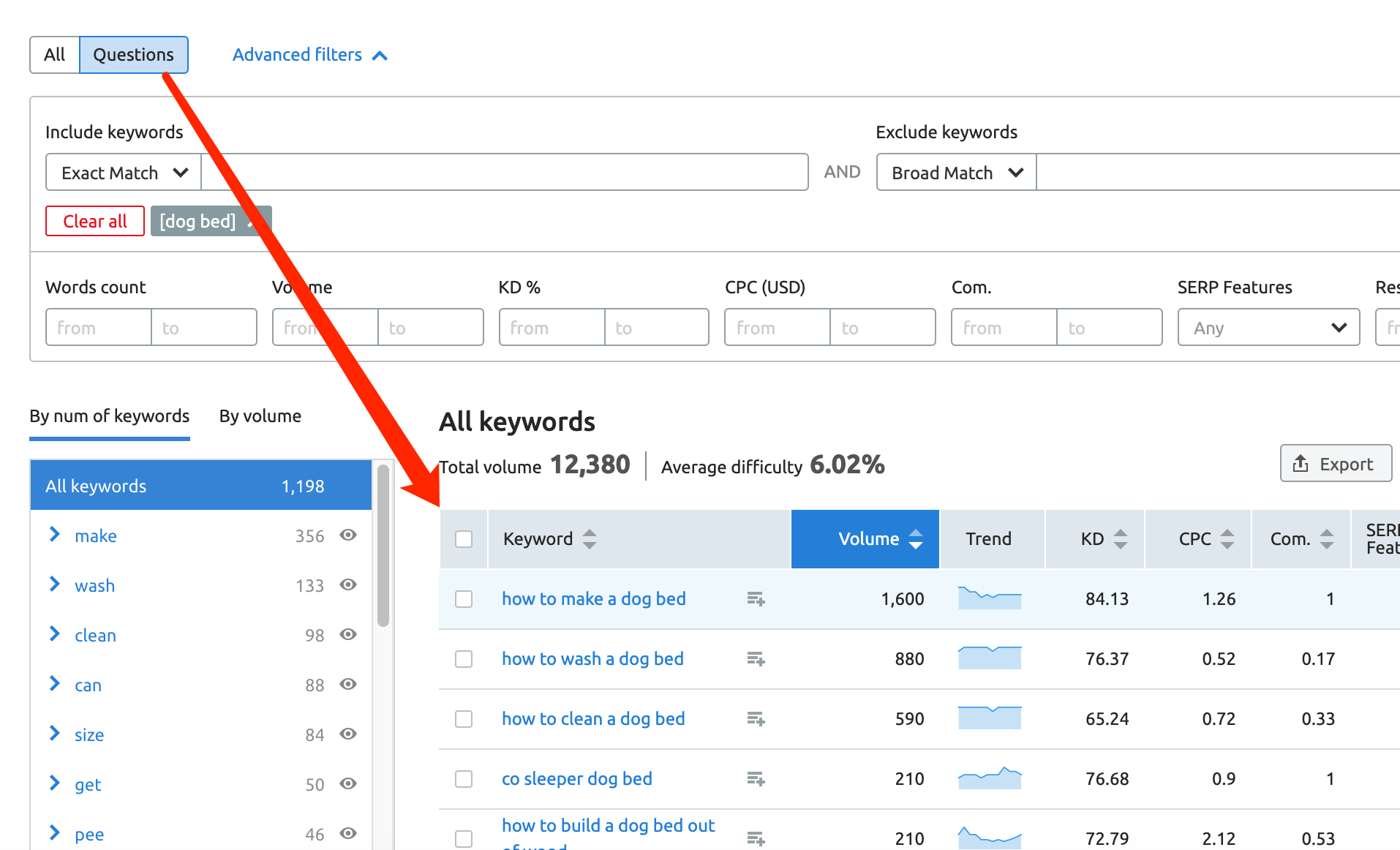Open the 'make' group link
Viewport: 1400px width, 850px height.
[x=96, y=536]
